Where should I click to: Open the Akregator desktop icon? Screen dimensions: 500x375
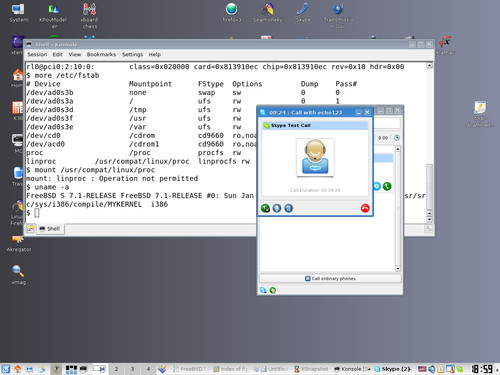(x=19, y=243)
